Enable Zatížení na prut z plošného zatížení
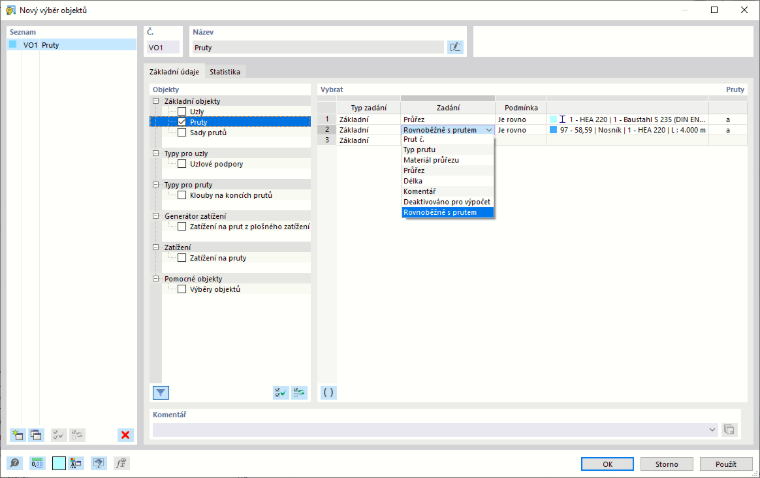 (182, 226)
